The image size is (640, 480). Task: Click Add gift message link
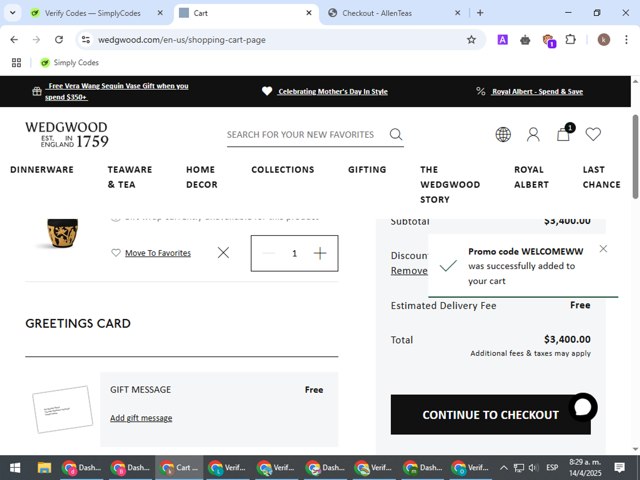[141, 418]
